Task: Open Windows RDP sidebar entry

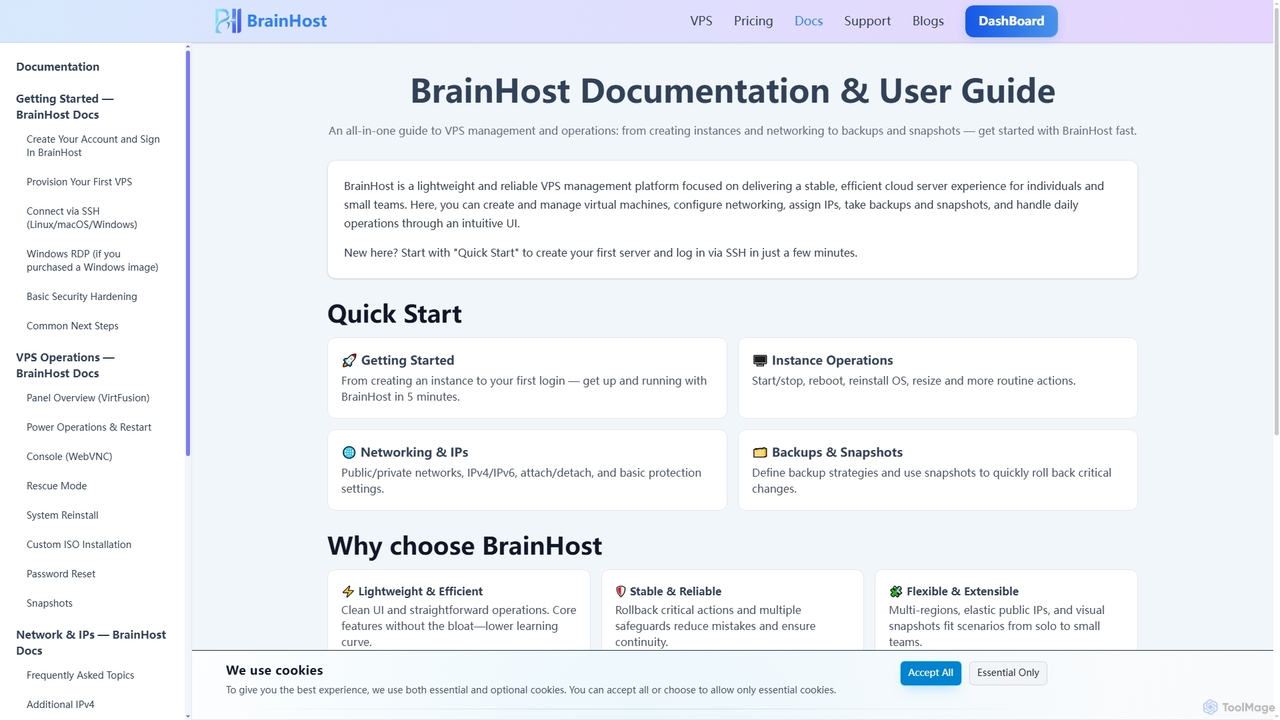Action: pyautogui.click(x=92, y=261)
